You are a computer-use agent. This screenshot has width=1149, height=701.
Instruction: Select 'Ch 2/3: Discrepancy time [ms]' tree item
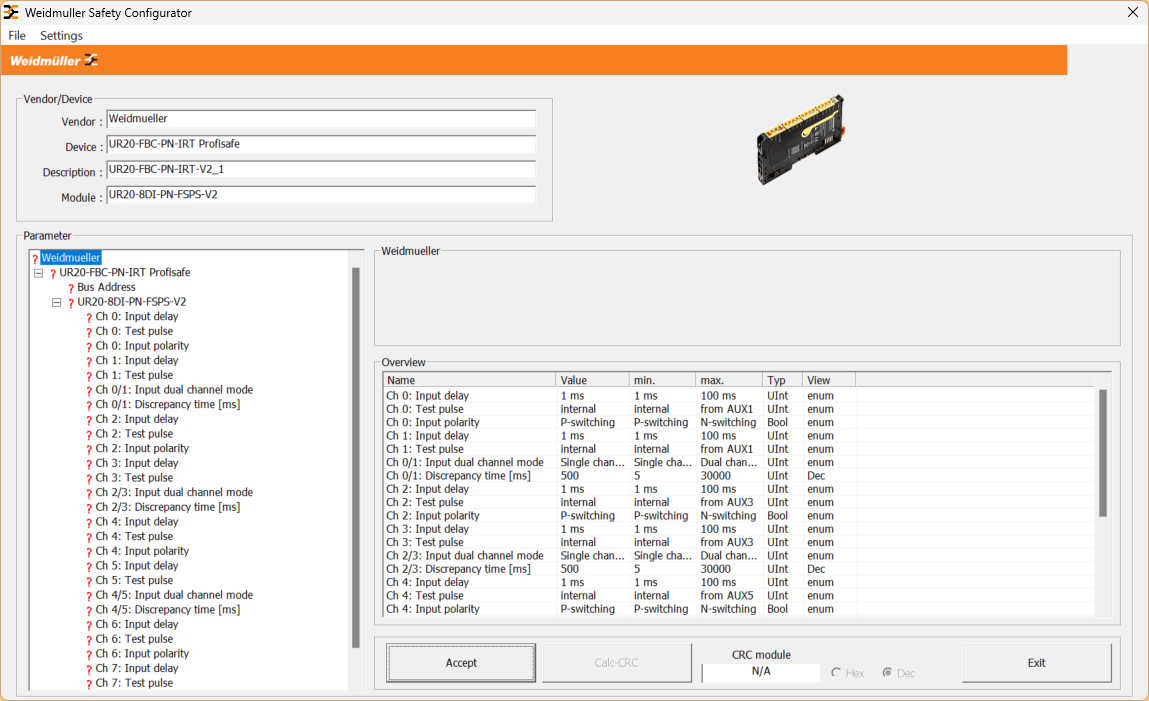coord(168,507)
